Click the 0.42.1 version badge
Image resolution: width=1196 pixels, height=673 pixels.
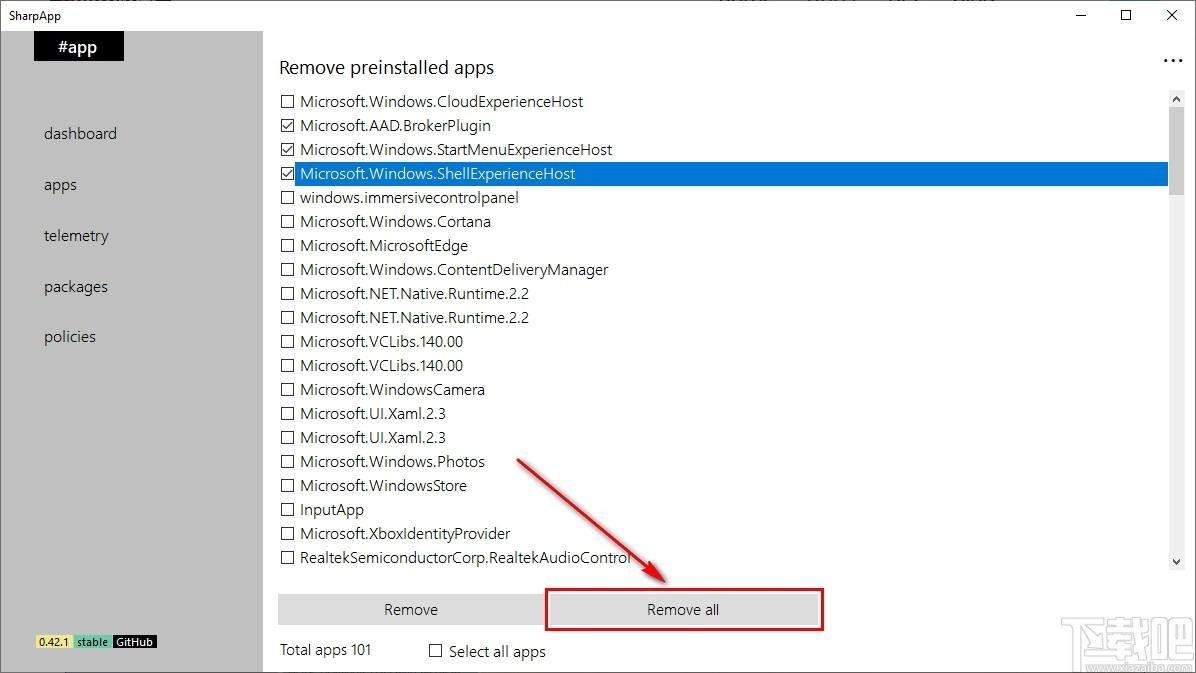coord(54,642)
